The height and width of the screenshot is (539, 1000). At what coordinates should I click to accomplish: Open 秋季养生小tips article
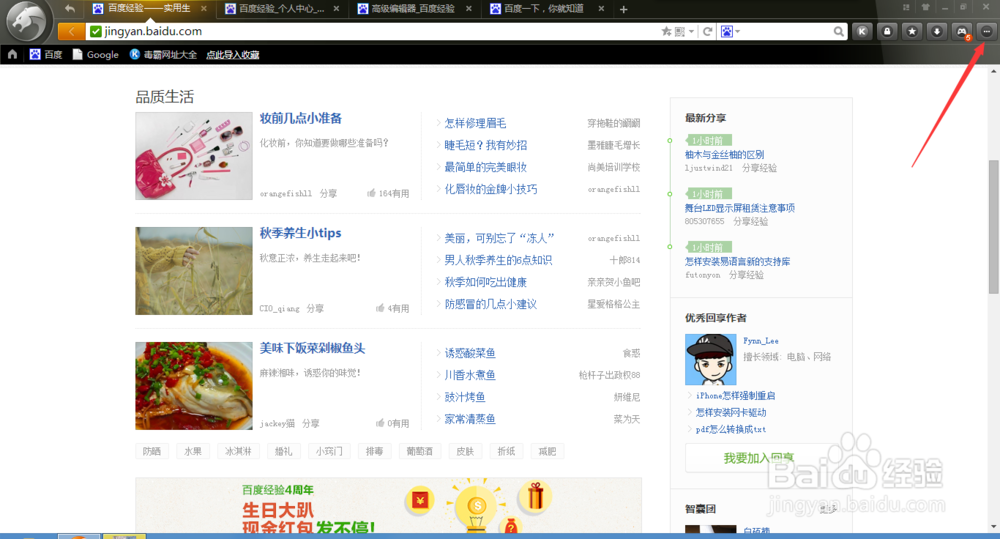point(300,233)
